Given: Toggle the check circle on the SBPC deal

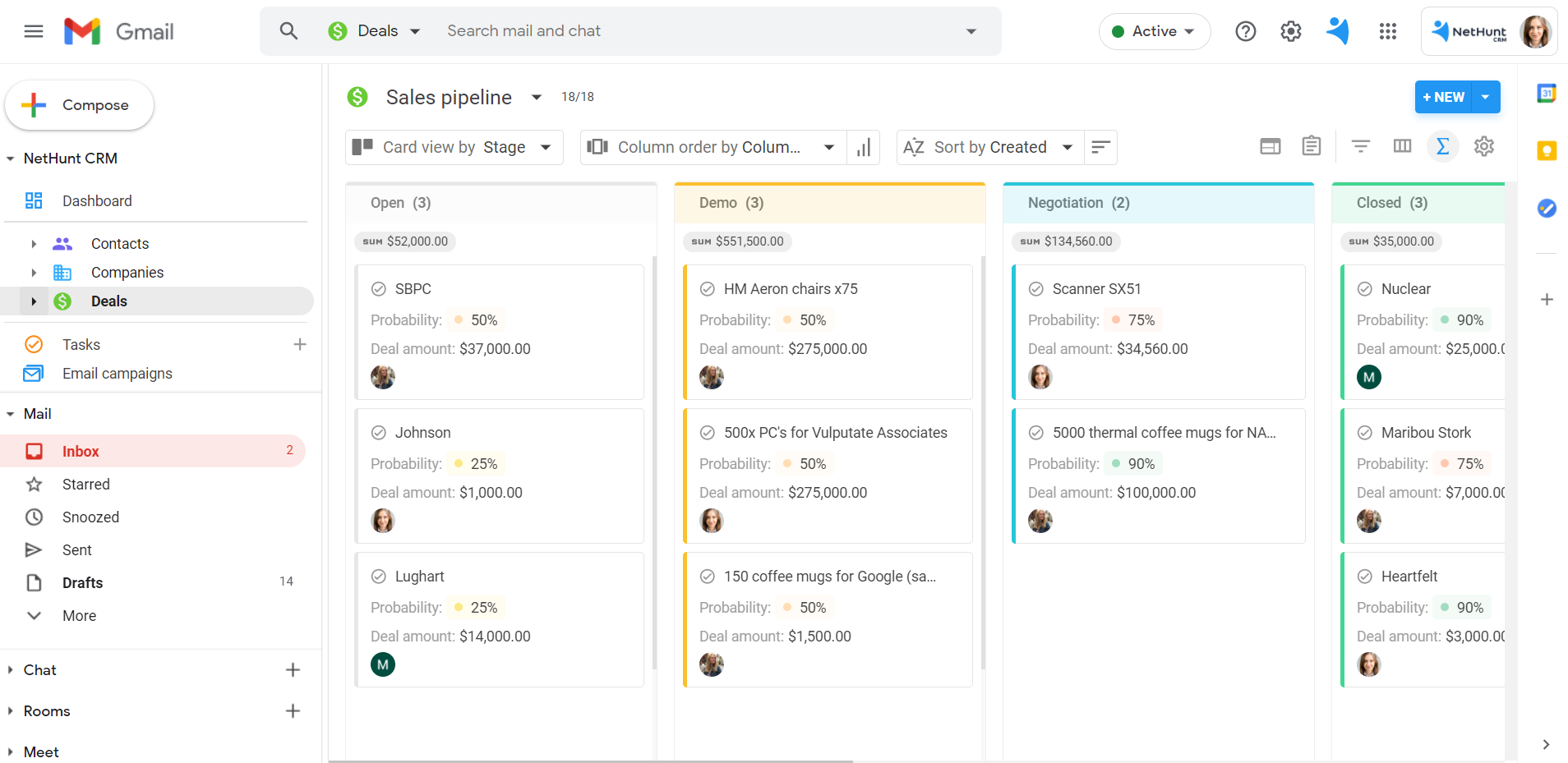Looking at the screenshot, I should tap(379, 288).
